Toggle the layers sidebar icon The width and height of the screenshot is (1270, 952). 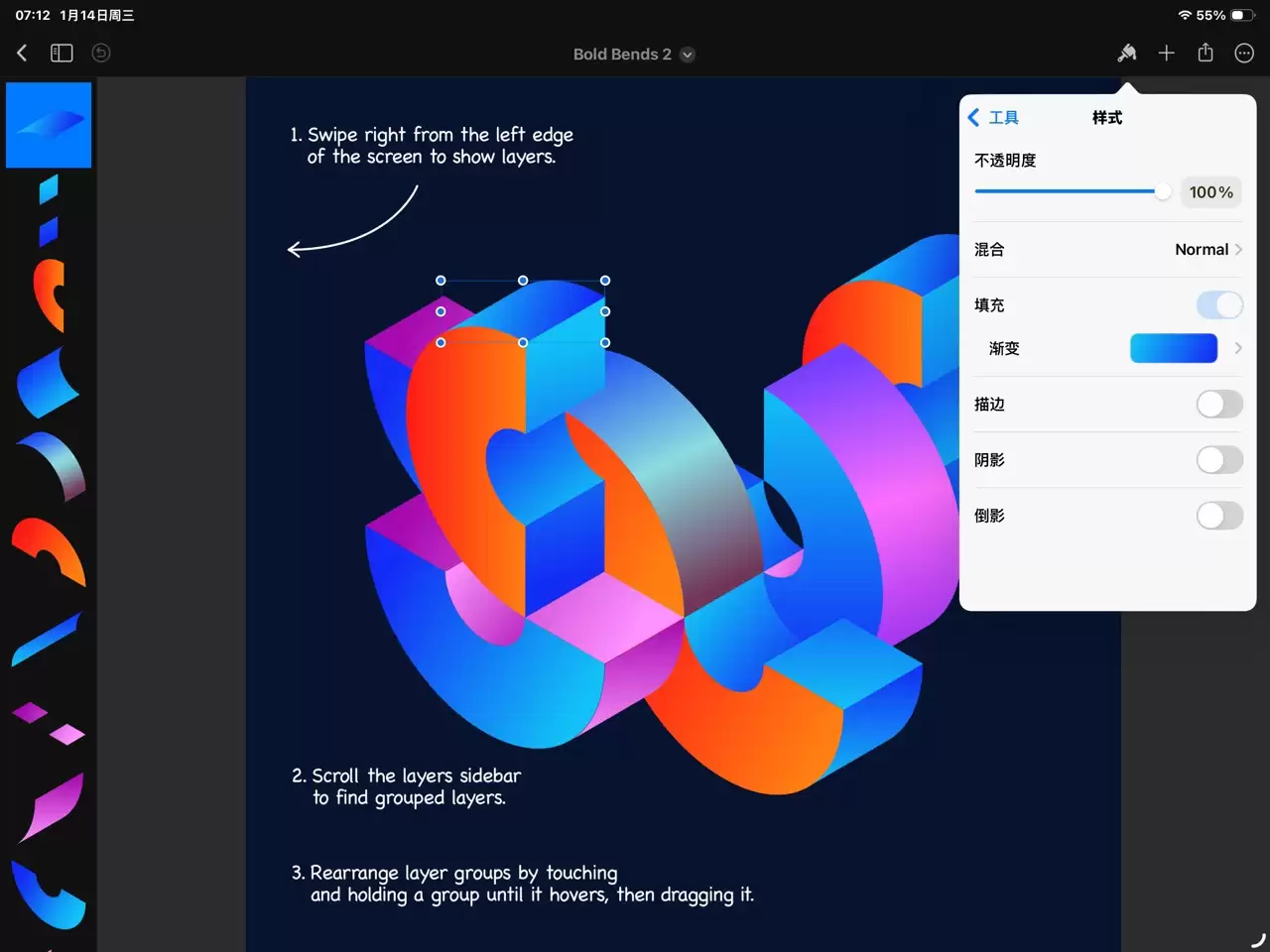click(61, 53)
